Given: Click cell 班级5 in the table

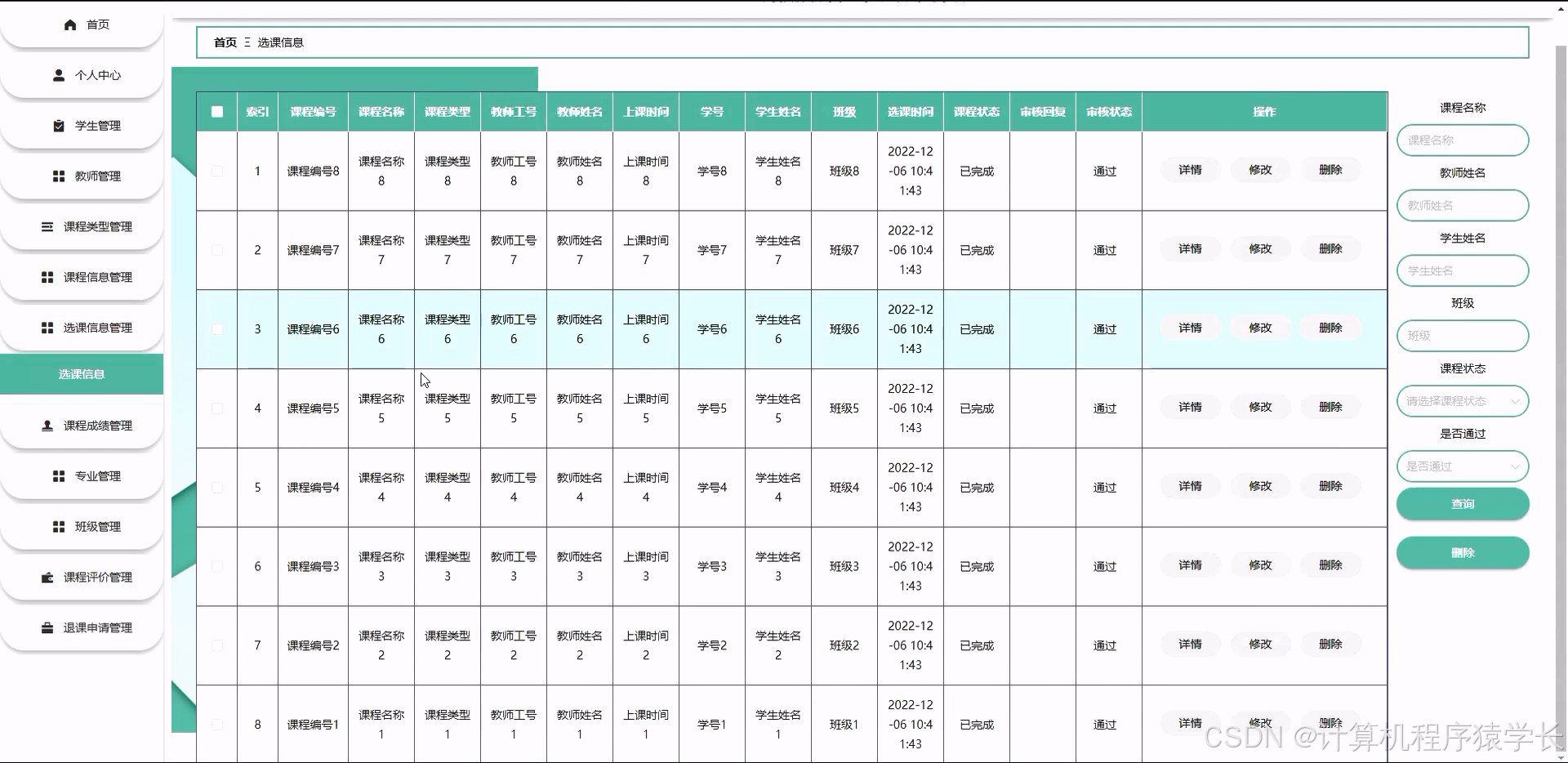Looking at the screenshot, I should point(844,408).
